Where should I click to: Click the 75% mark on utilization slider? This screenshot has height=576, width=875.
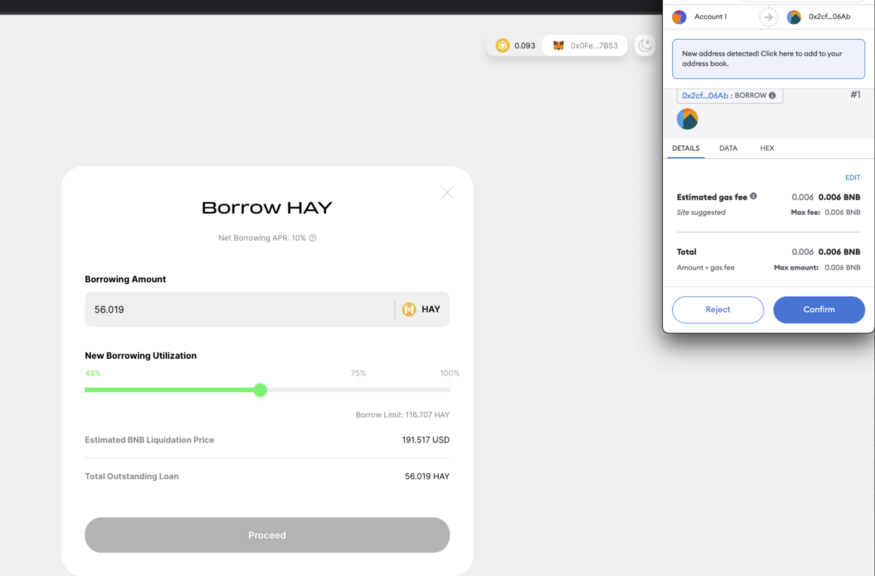coord(358,373)
